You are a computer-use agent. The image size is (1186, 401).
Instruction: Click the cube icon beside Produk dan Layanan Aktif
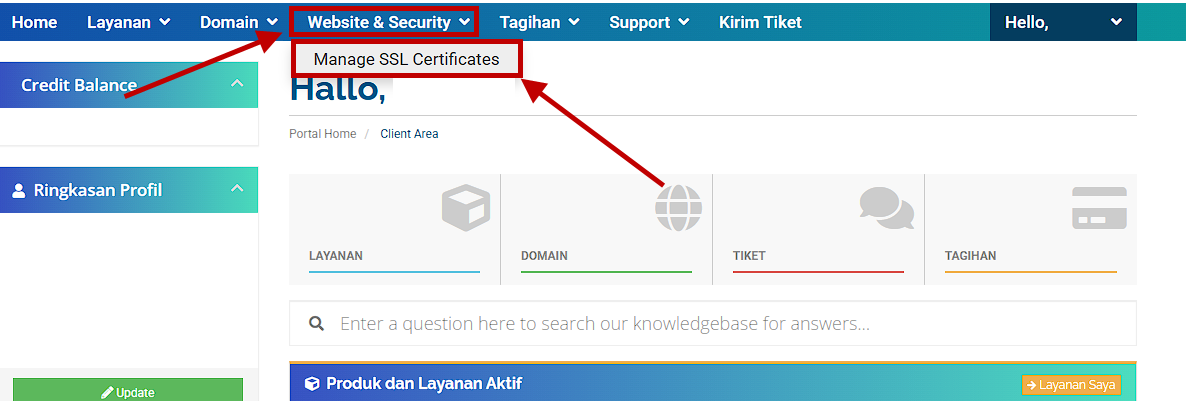coord(312,384)
